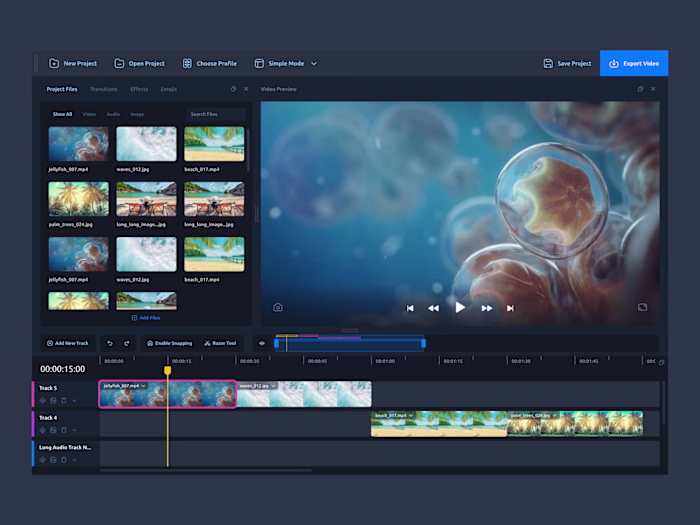Click the snapshot camera icon in Video Preview

278,307
